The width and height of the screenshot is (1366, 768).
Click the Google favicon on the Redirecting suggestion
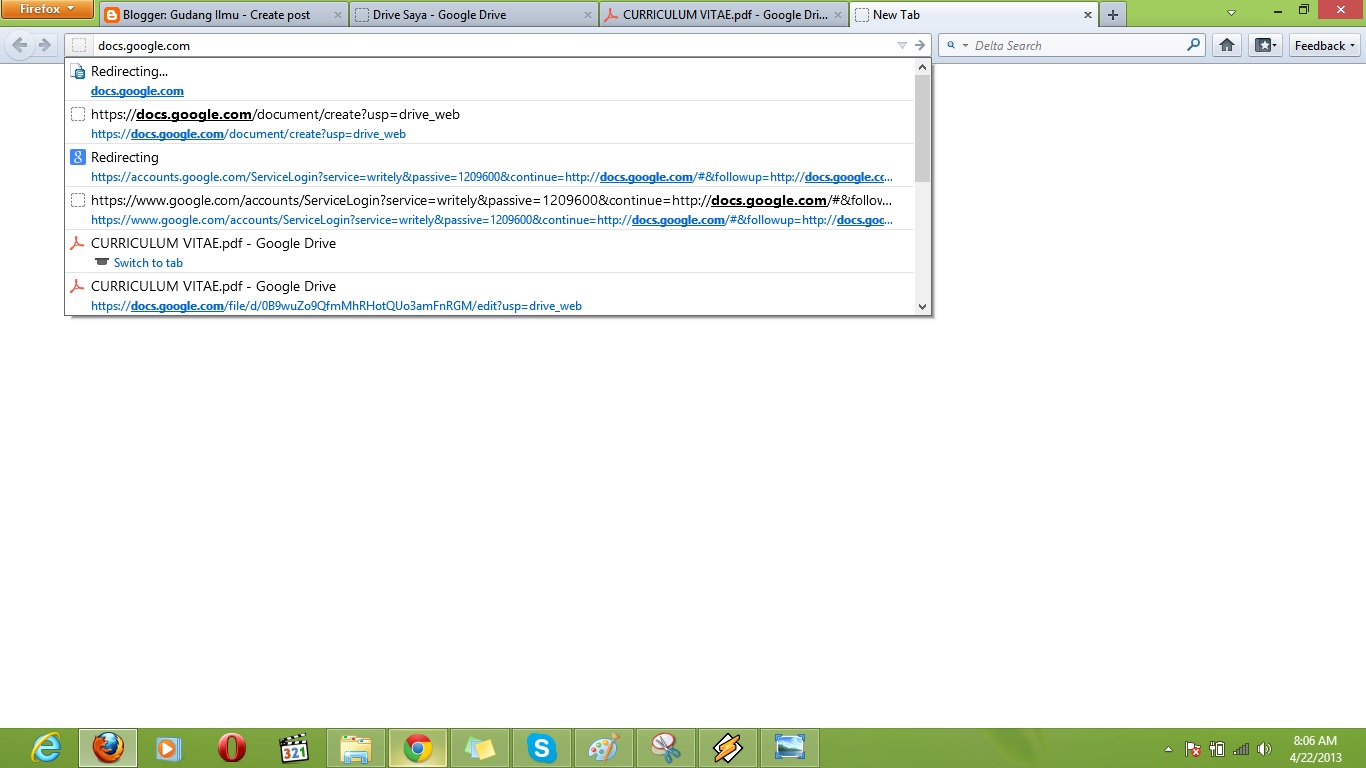click(78, 157)
